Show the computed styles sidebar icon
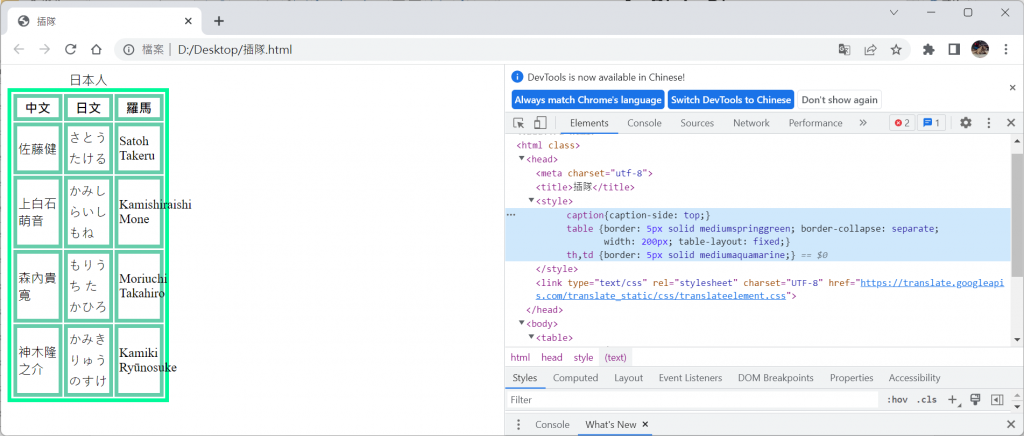Screen dimensions: 1024x436 click(x=997, y=399)
